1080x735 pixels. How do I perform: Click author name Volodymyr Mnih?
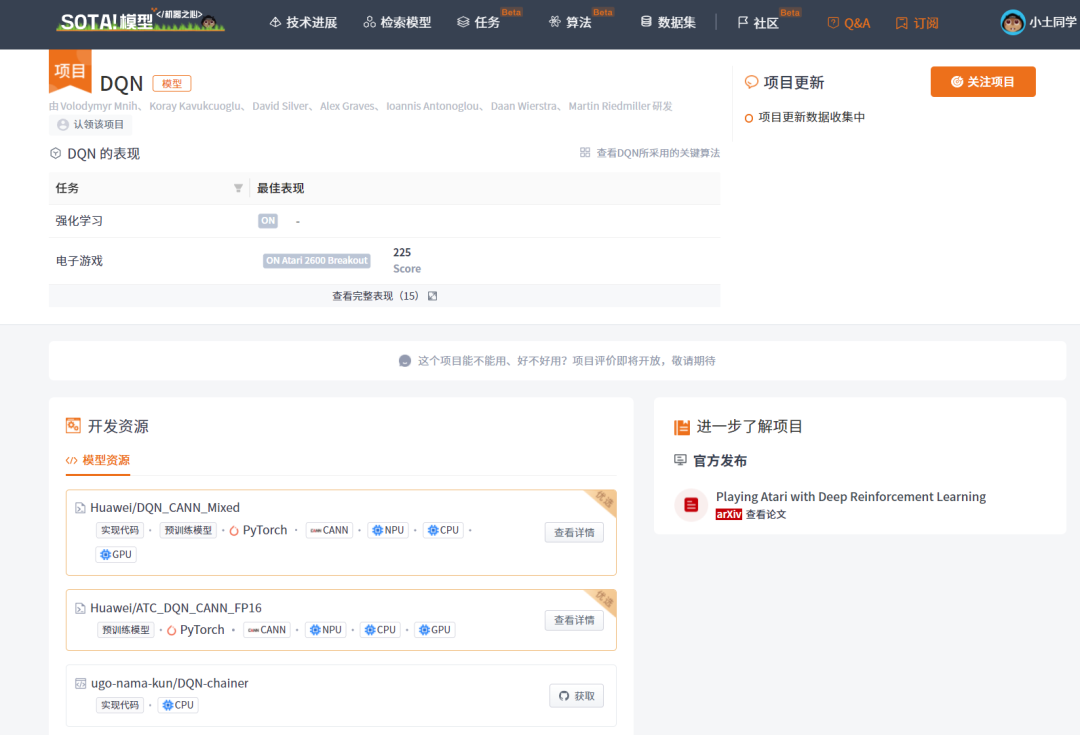click(x=99, y=106)
